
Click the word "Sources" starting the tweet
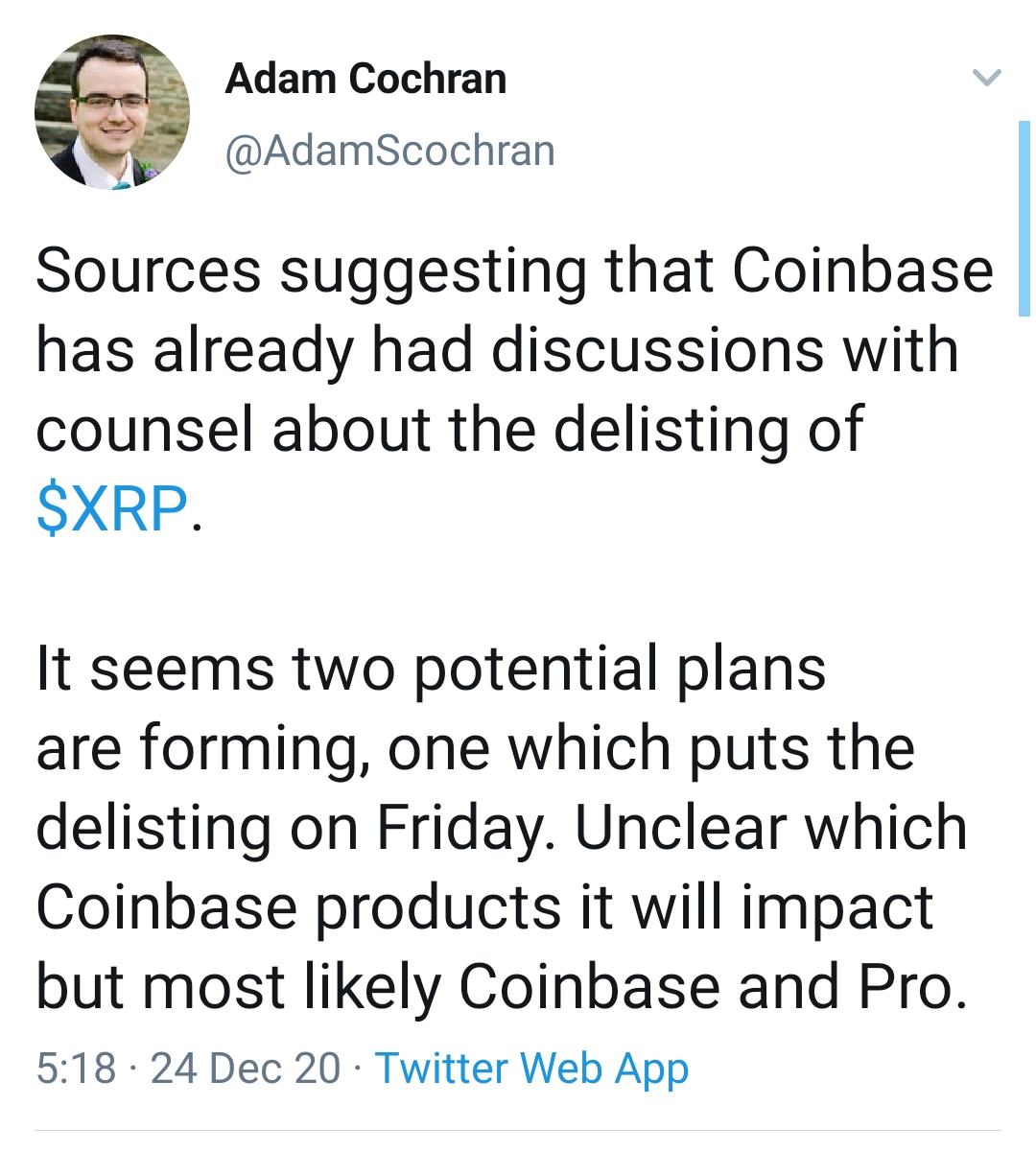pos(148,270)
